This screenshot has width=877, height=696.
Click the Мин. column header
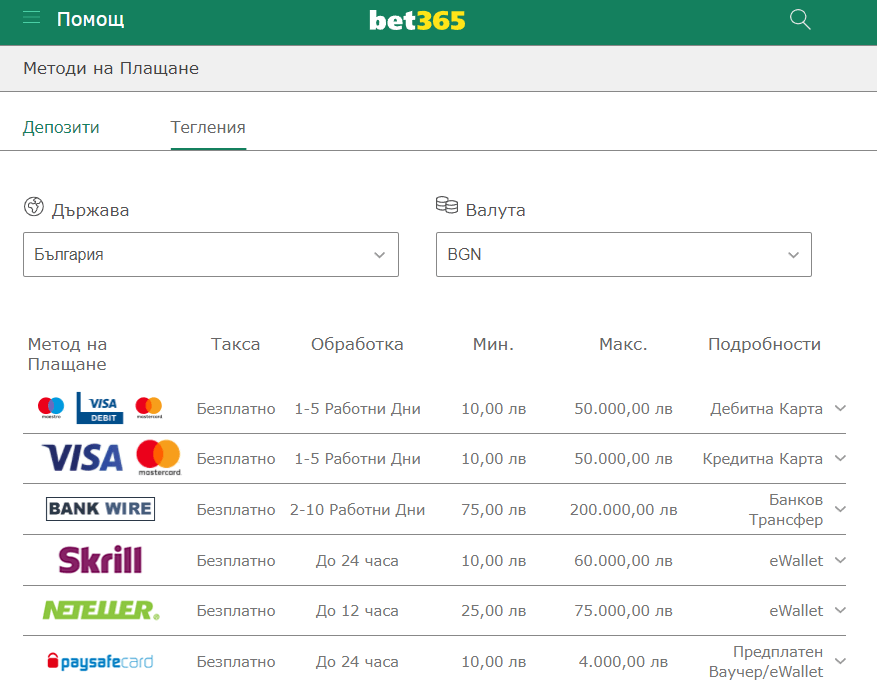point(493,344)
